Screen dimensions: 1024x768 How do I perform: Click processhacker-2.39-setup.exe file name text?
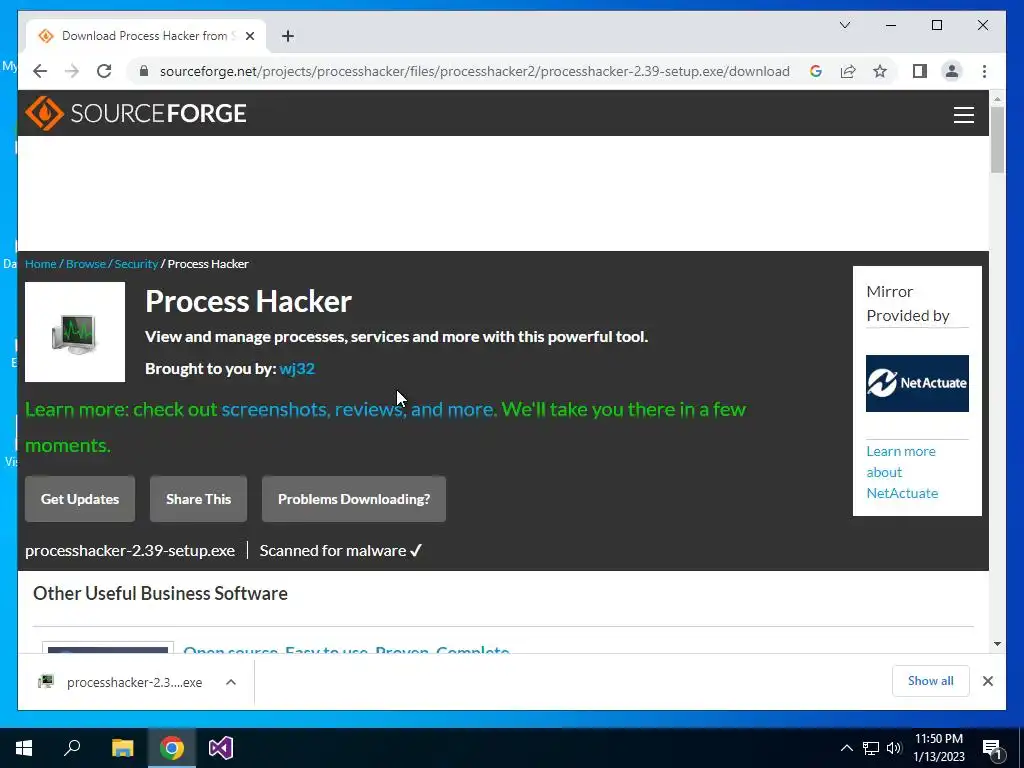130,551
